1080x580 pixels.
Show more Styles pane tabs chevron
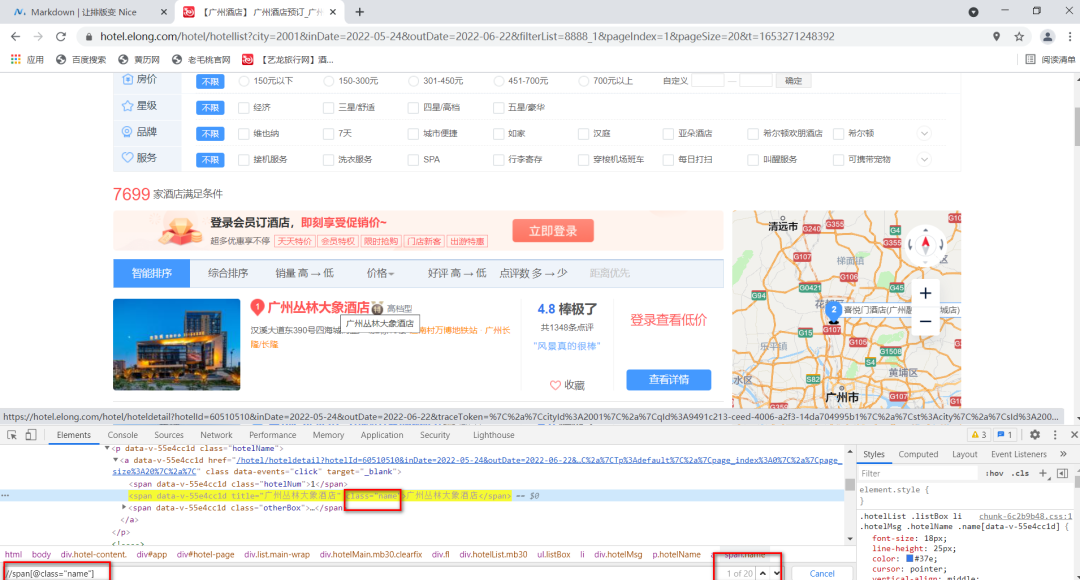[x=1063, y=454]
